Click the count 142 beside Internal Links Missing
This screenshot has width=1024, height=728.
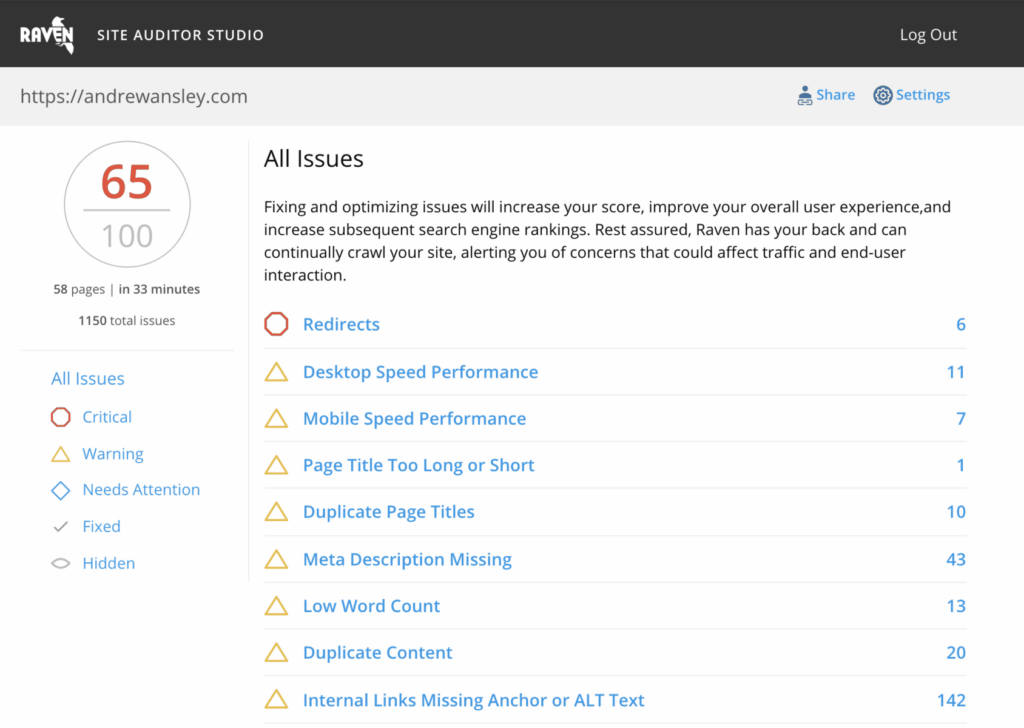pos(953,700)
